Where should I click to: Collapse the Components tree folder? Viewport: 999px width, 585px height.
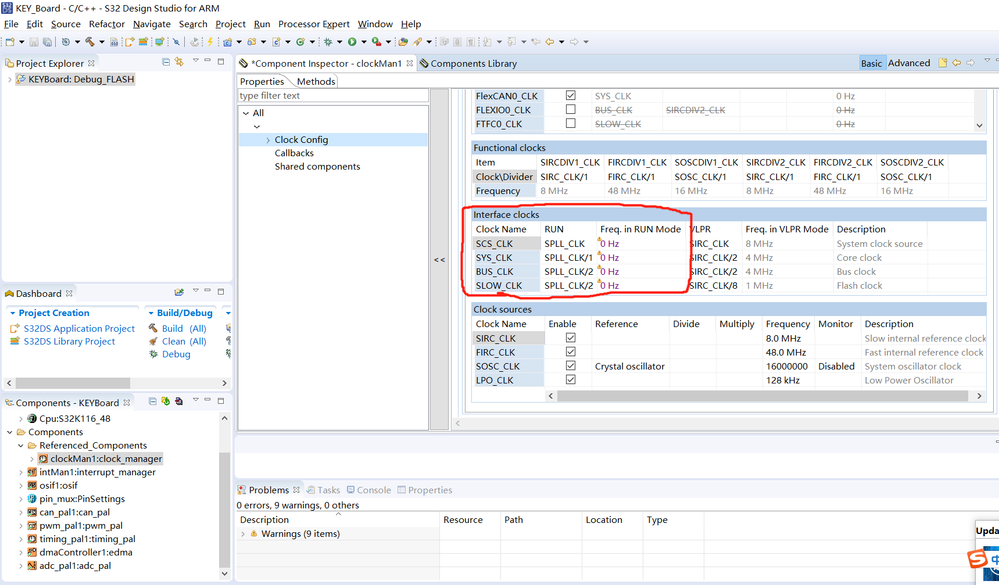[x=10, y=432]
